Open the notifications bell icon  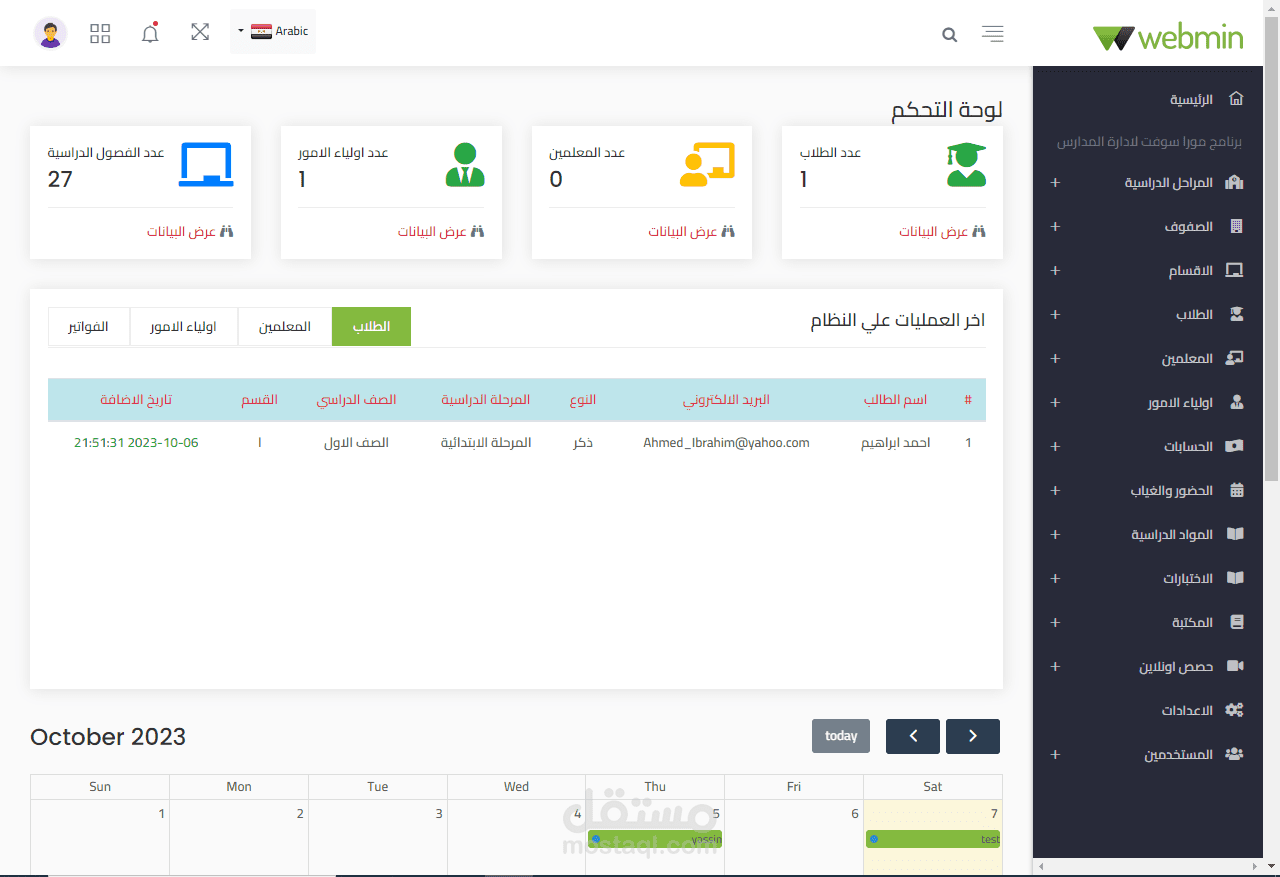pos(150,33)
